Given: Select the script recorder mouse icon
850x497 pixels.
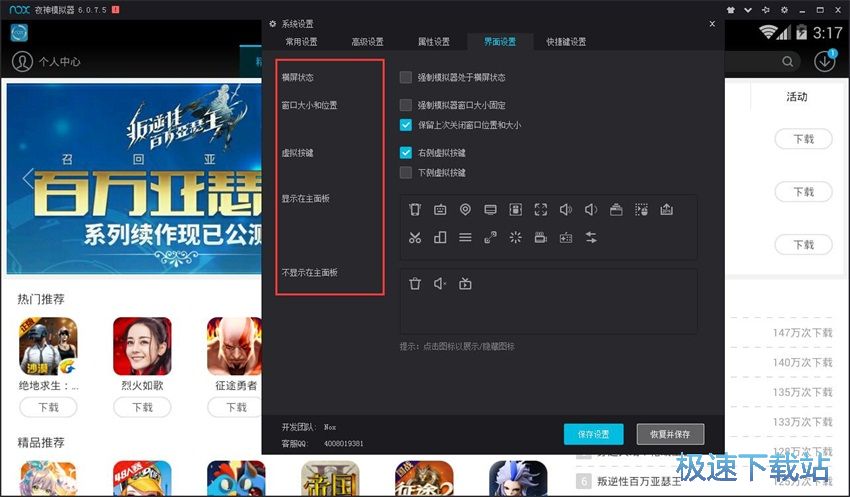Looking at the screenshot, I should tap(641, 209).
